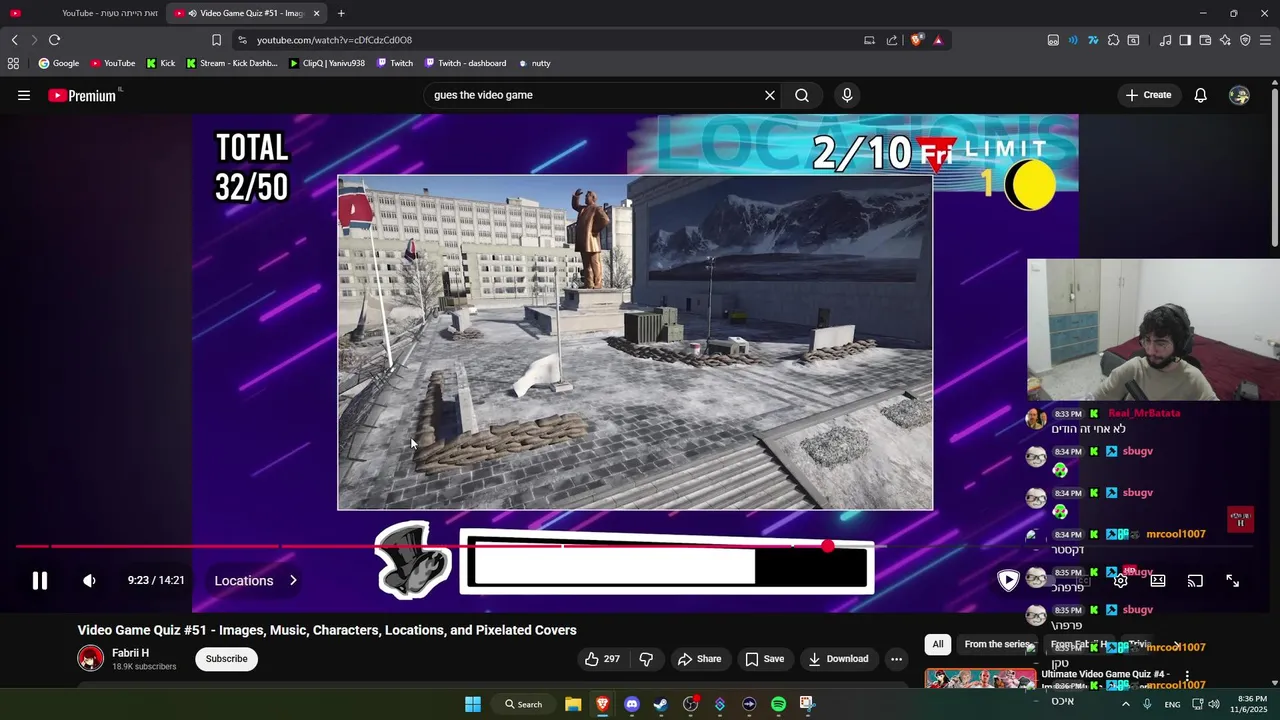The height and width of the screenshot is (720, 1280).
Task: Click the address bar URL
Action: click(334, 40)
